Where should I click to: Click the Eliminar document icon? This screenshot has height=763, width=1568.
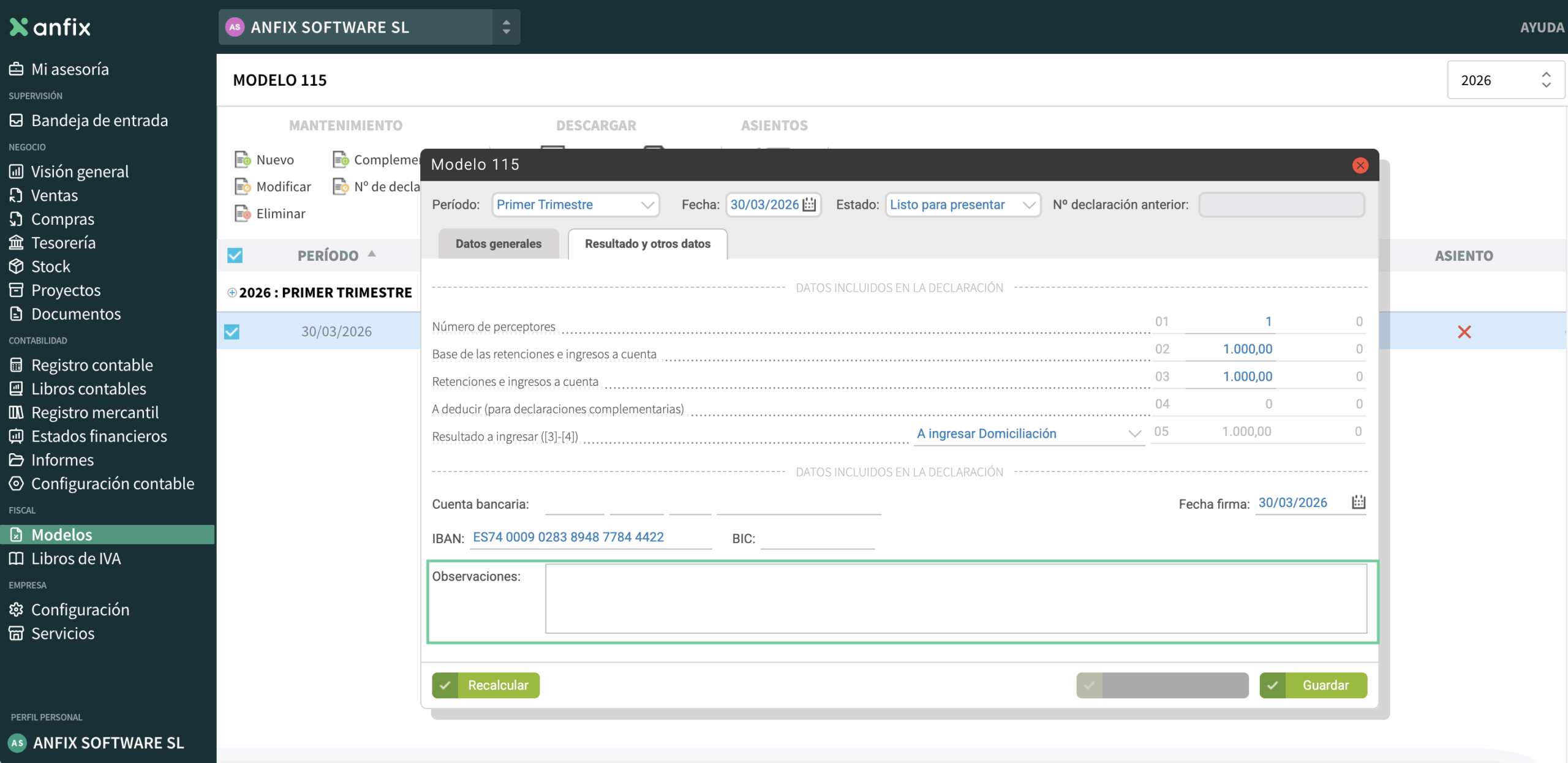coord(243,214)
